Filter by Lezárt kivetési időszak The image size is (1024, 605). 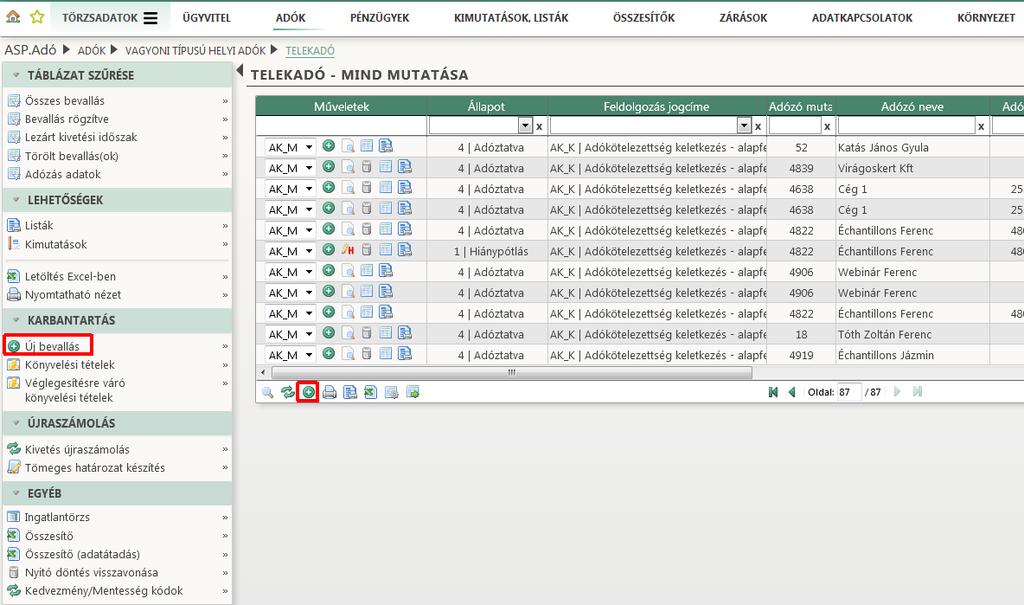pos(81,137)
